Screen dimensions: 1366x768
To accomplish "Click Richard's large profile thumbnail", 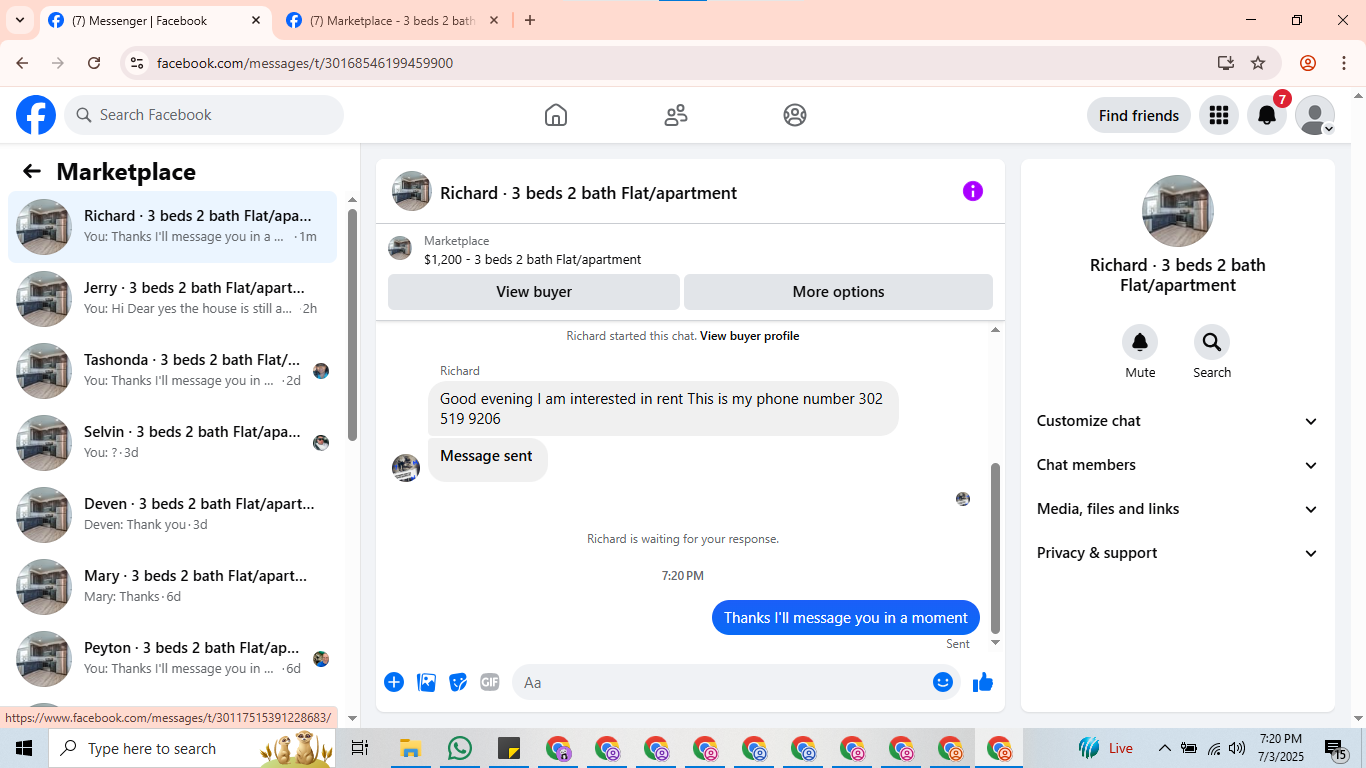I will click(1178, 211).
